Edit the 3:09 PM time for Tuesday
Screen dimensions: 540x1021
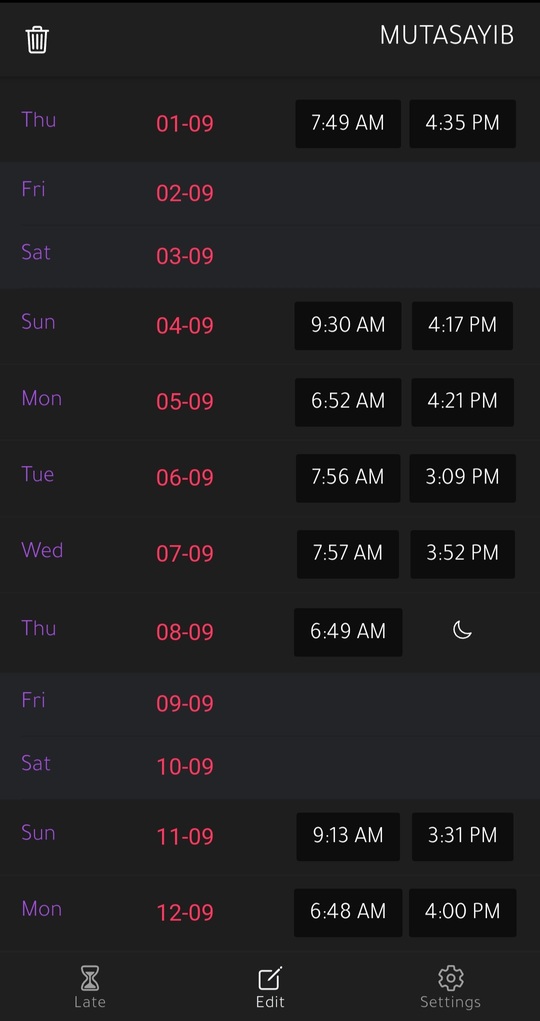[462, 477]
